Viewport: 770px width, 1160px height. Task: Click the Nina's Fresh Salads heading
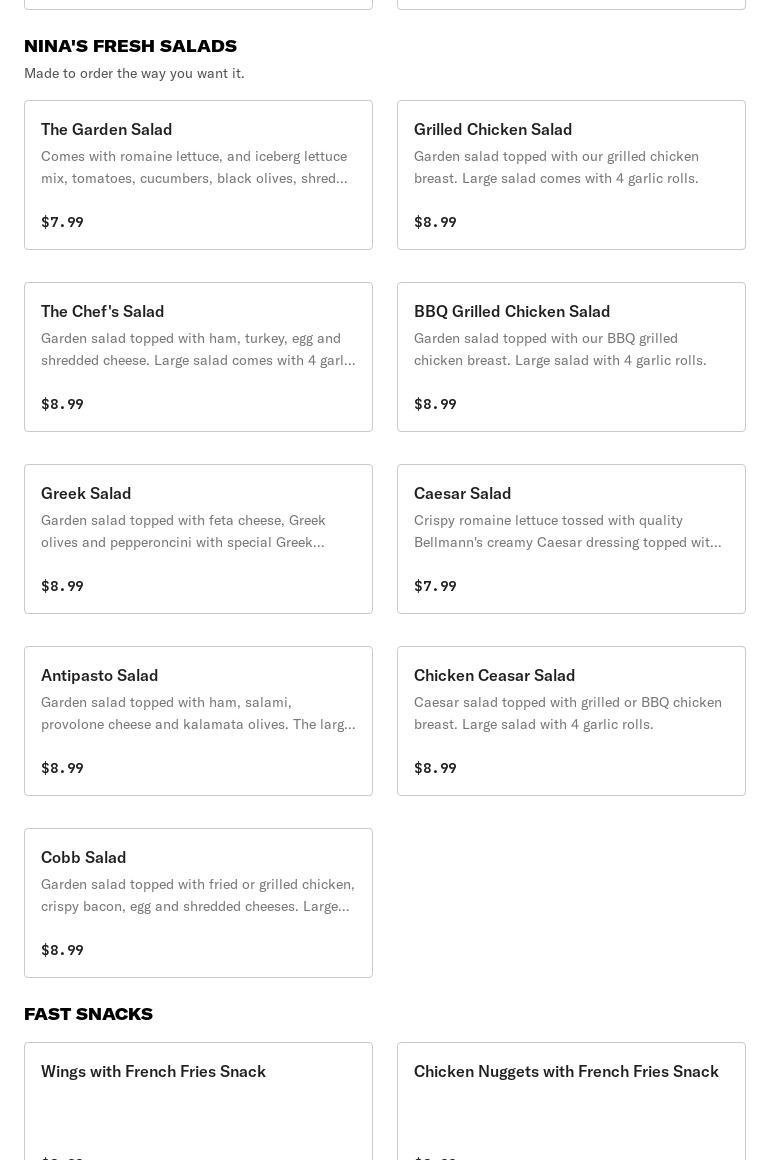coord(130,46)
